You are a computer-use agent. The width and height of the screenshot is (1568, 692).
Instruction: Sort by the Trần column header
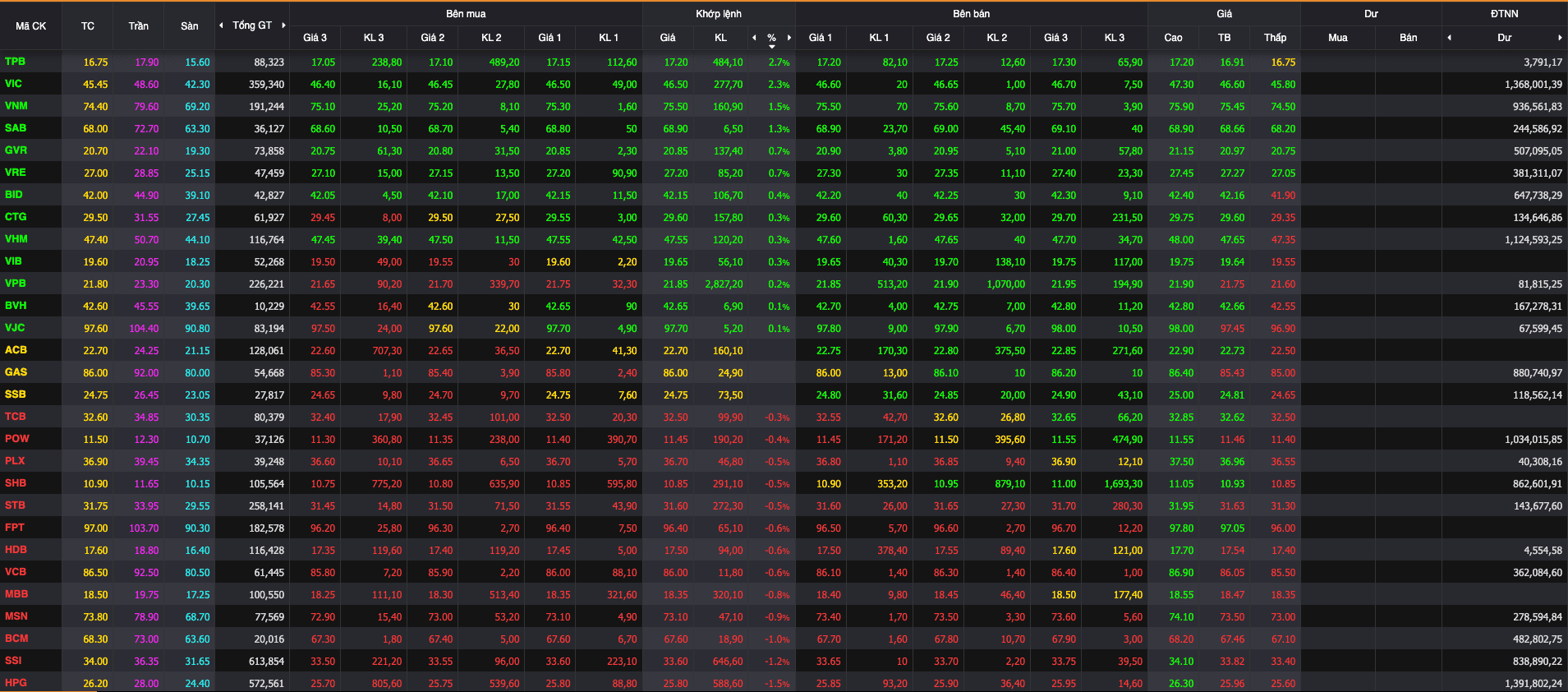(x=138, y=26)
